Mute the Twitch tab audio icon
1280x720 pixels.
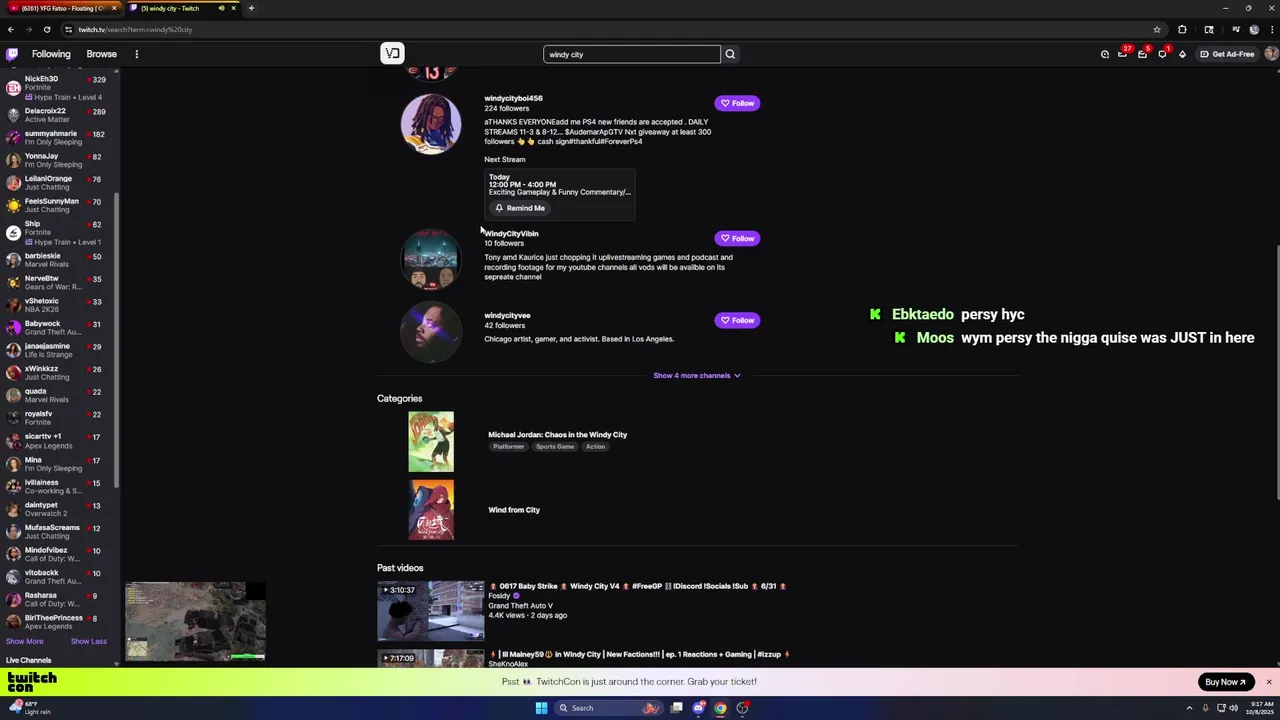[x=221, y=8]
